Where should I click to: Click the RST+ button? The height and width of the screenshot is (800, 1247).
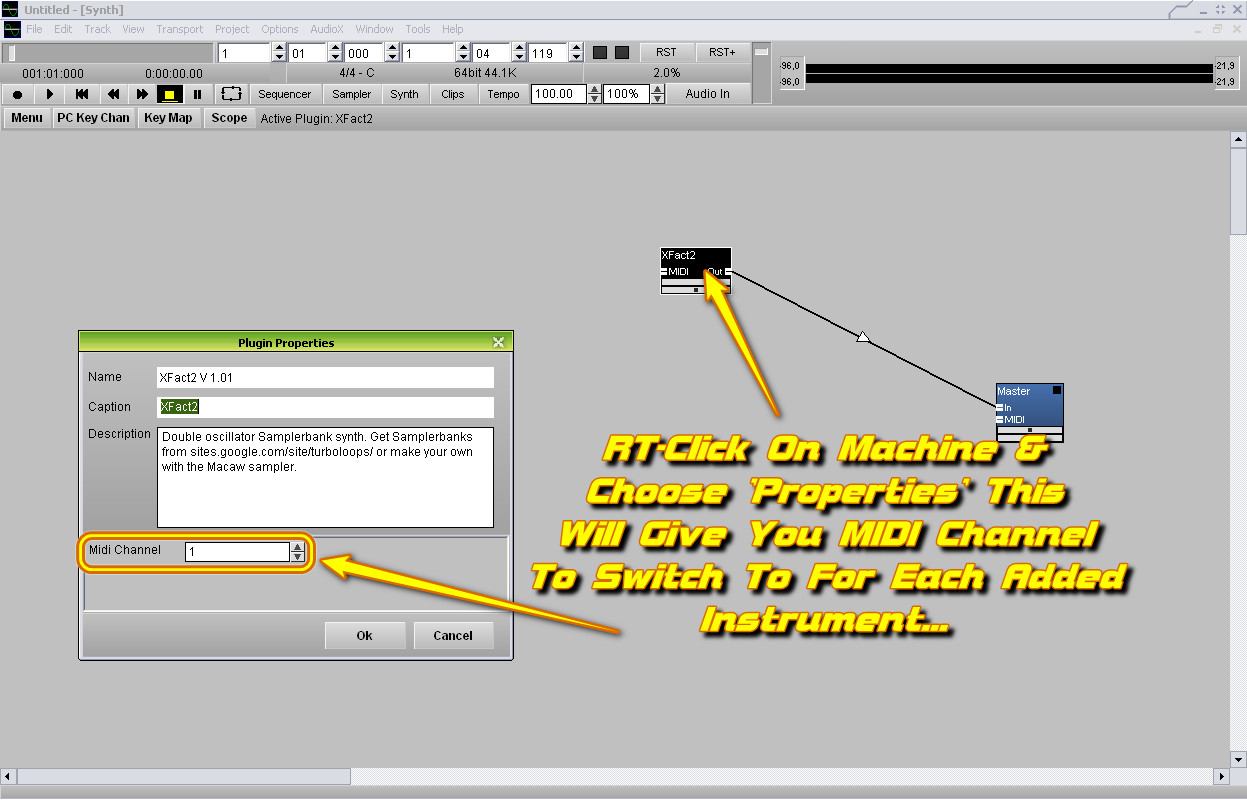[722, 52]
